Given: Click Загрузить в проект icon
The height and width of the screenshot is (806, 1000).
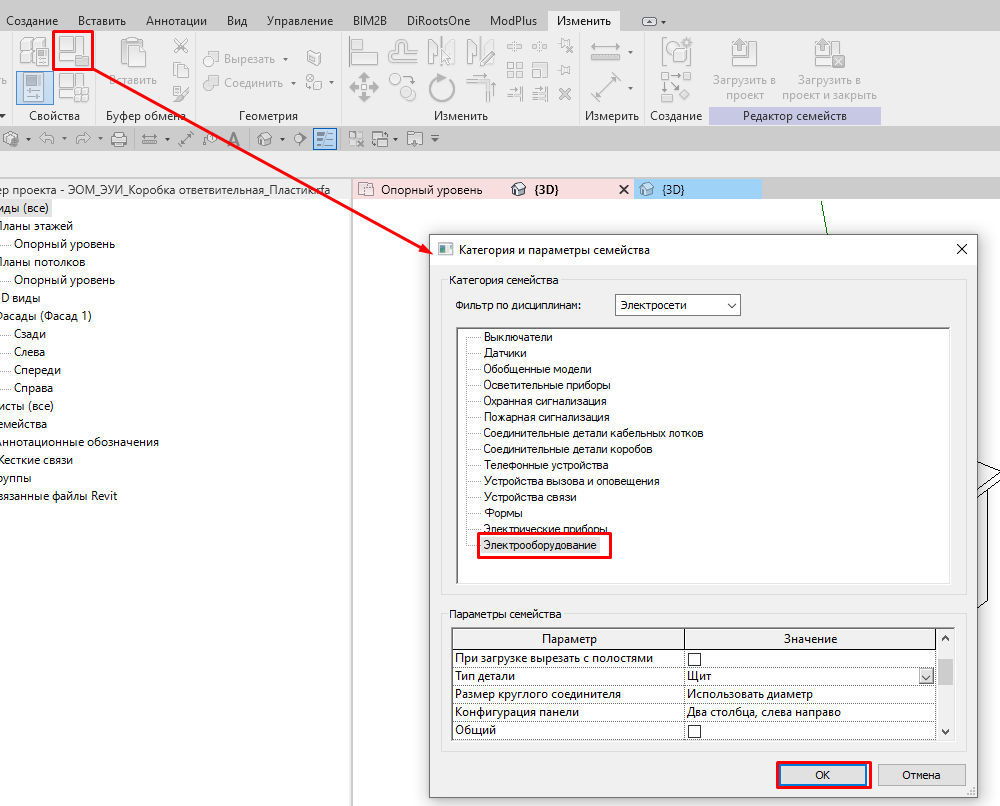Looking at the screenshot, I should click(x=744, y=52).
